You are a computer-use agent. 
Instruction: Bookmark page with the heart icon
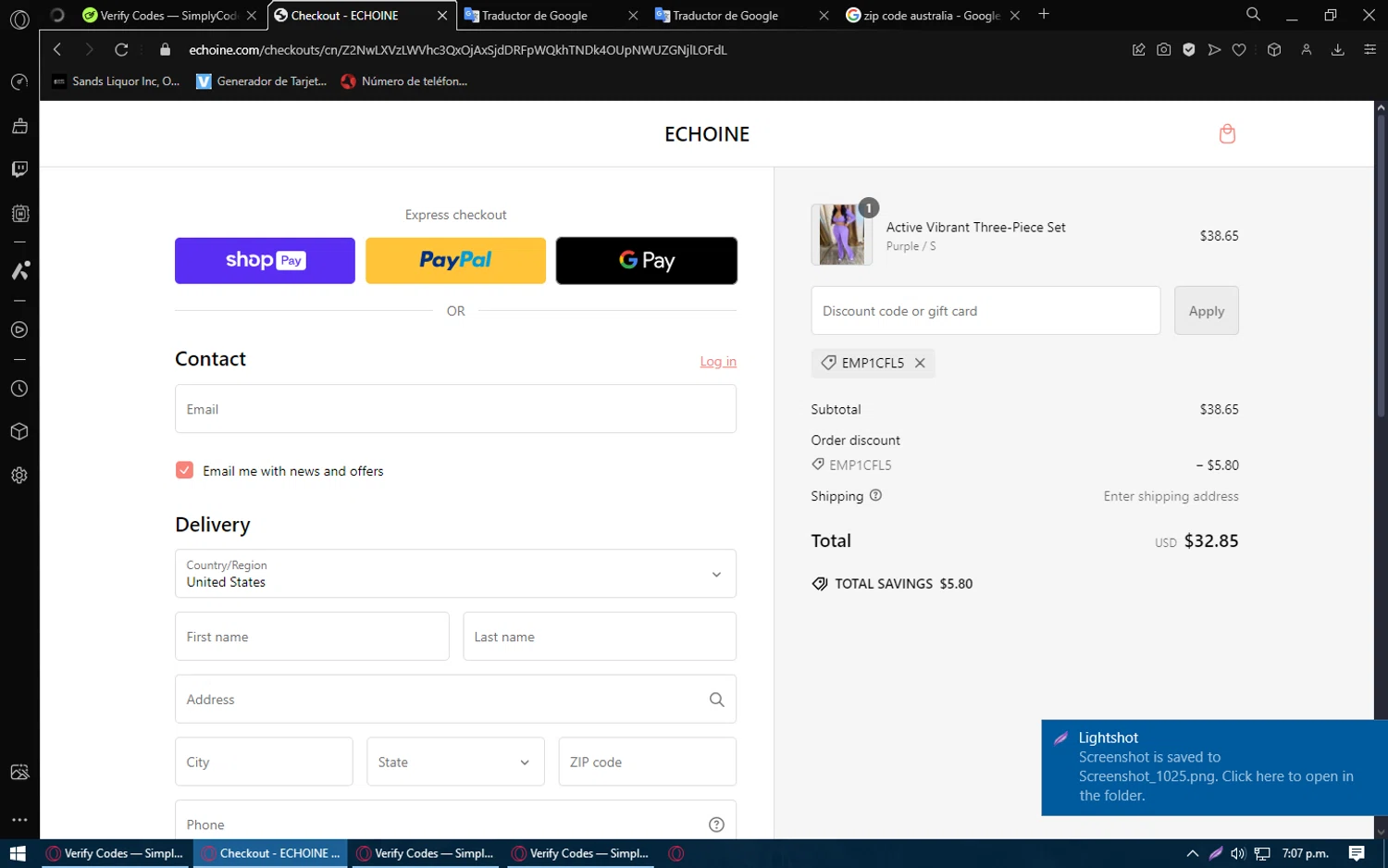tap(1239, 50)
